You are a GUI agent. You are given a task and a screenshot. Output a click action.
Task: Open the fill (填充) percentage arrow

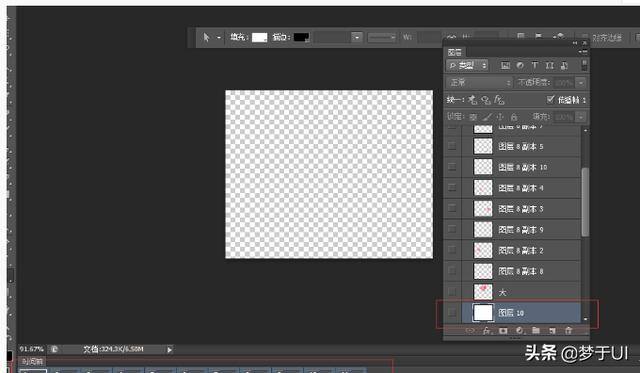tap(581, 117)
